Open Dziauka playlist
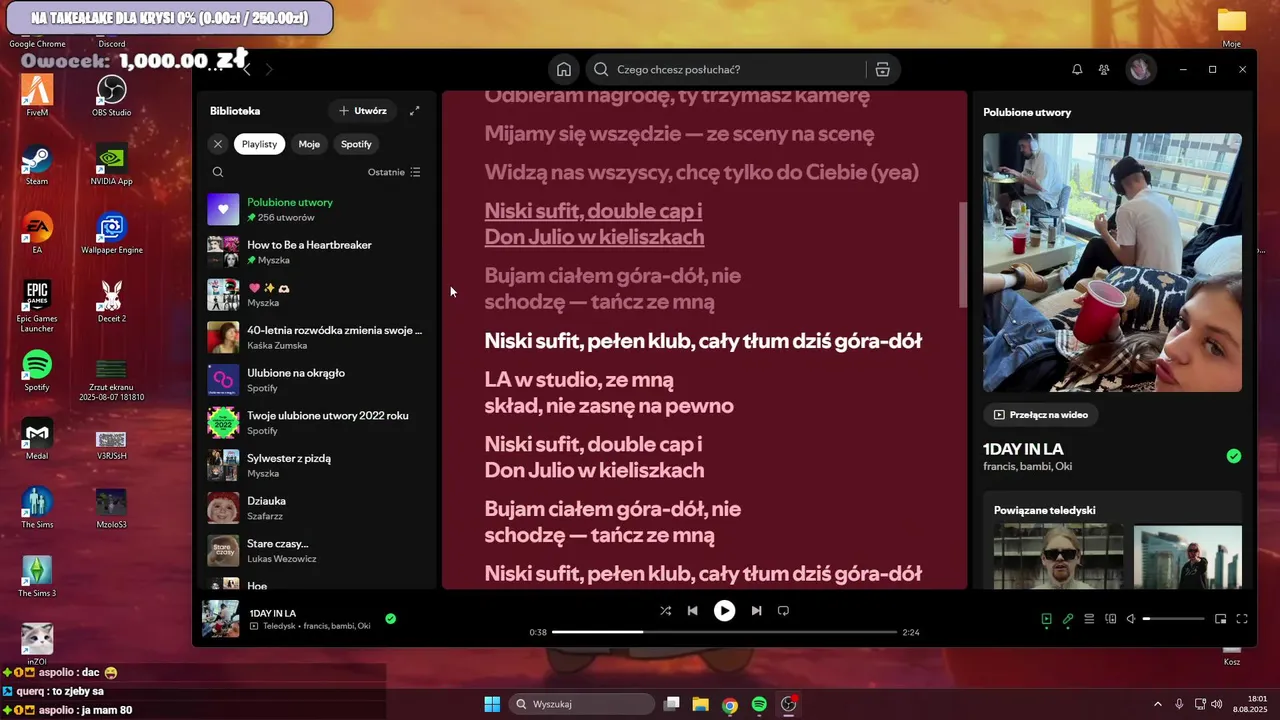Image resolution: width=1280 pixels, height=720 pixels. (x=316, y=508)
